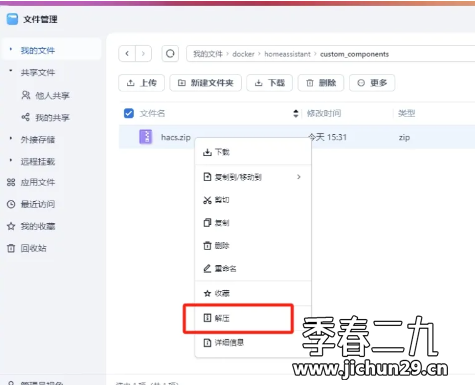
Task: Go back with the left arrow button
Action: click(127, 53)
